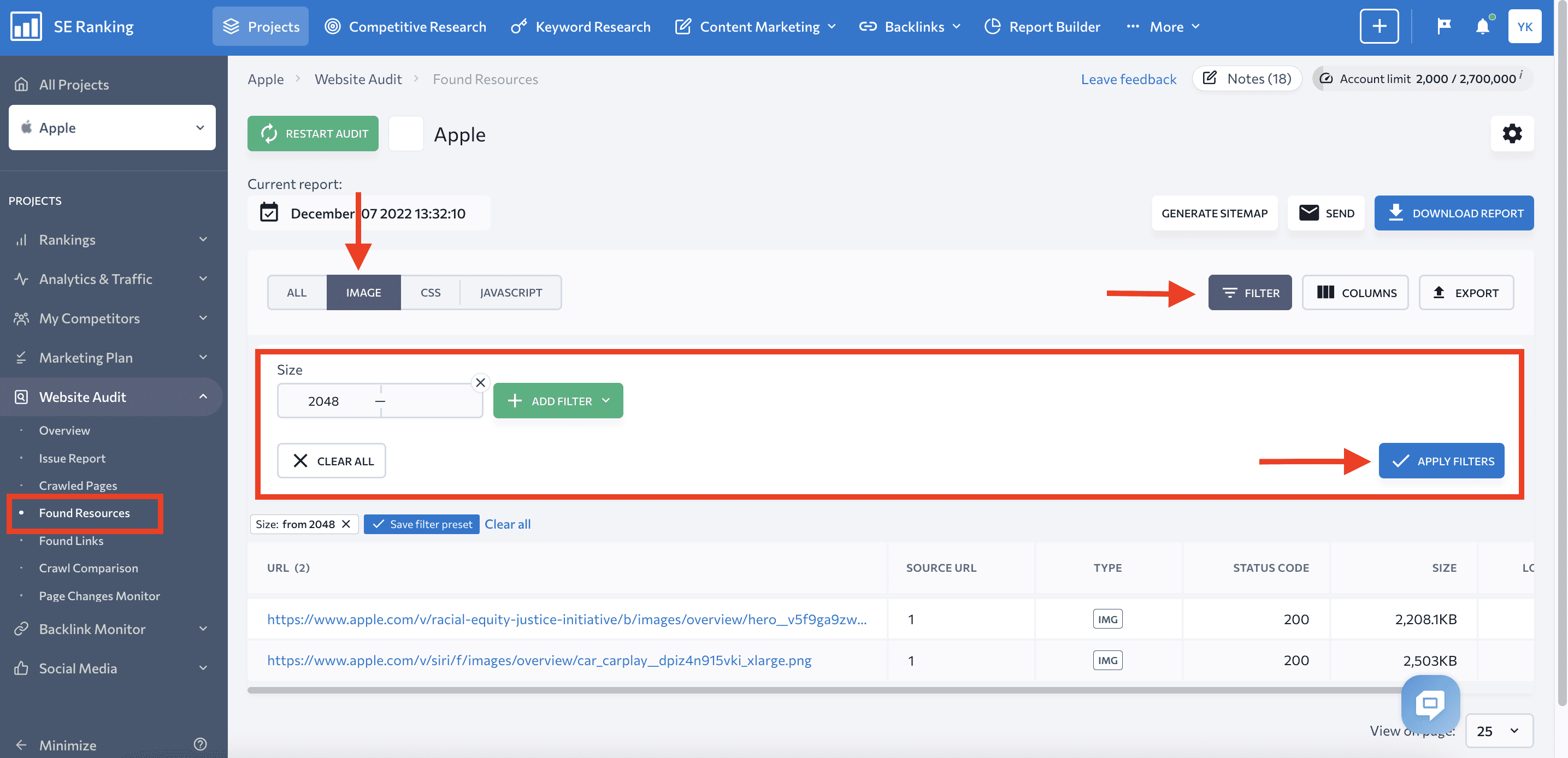Click the Export button

point(1466,292)
